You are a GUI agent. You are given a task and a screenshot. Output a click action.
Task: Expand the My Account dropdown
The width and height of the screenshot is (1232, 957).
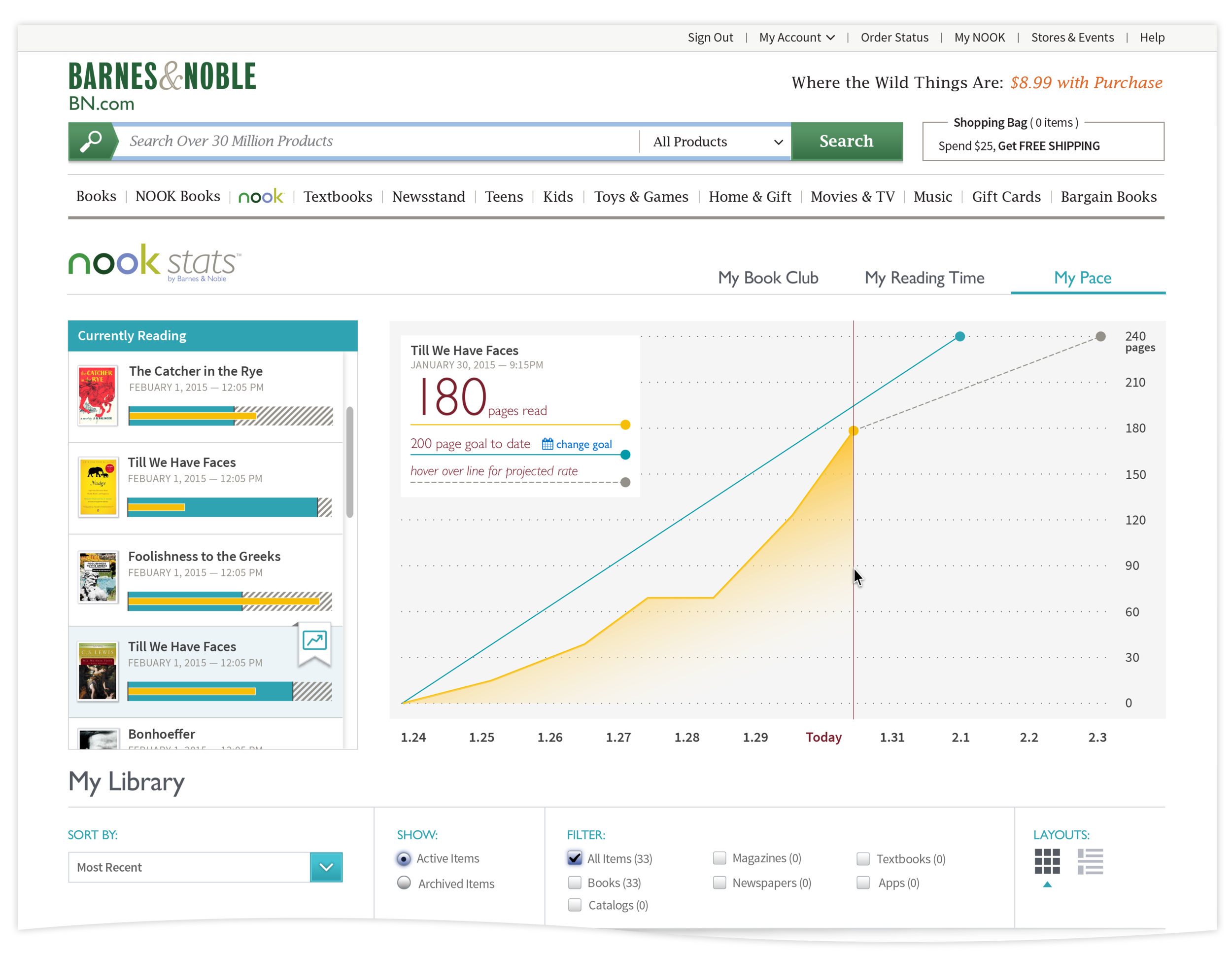click(x=796, y=37)
